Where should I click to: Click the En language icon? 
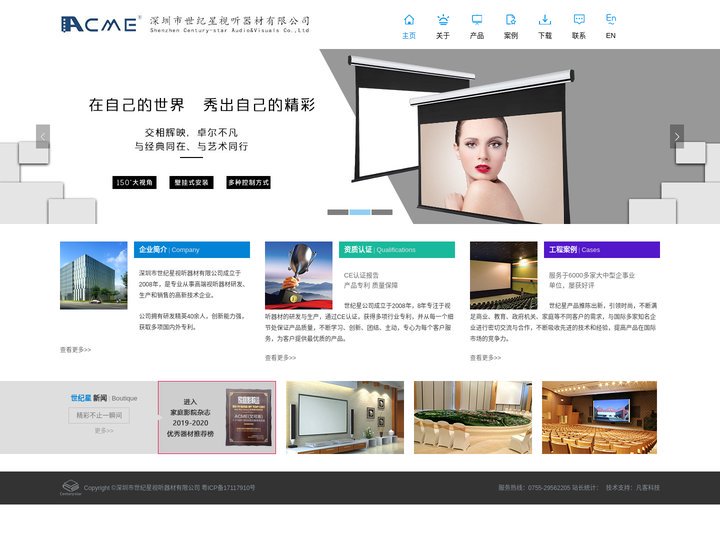pyautogui.click(x=611, y=19)
